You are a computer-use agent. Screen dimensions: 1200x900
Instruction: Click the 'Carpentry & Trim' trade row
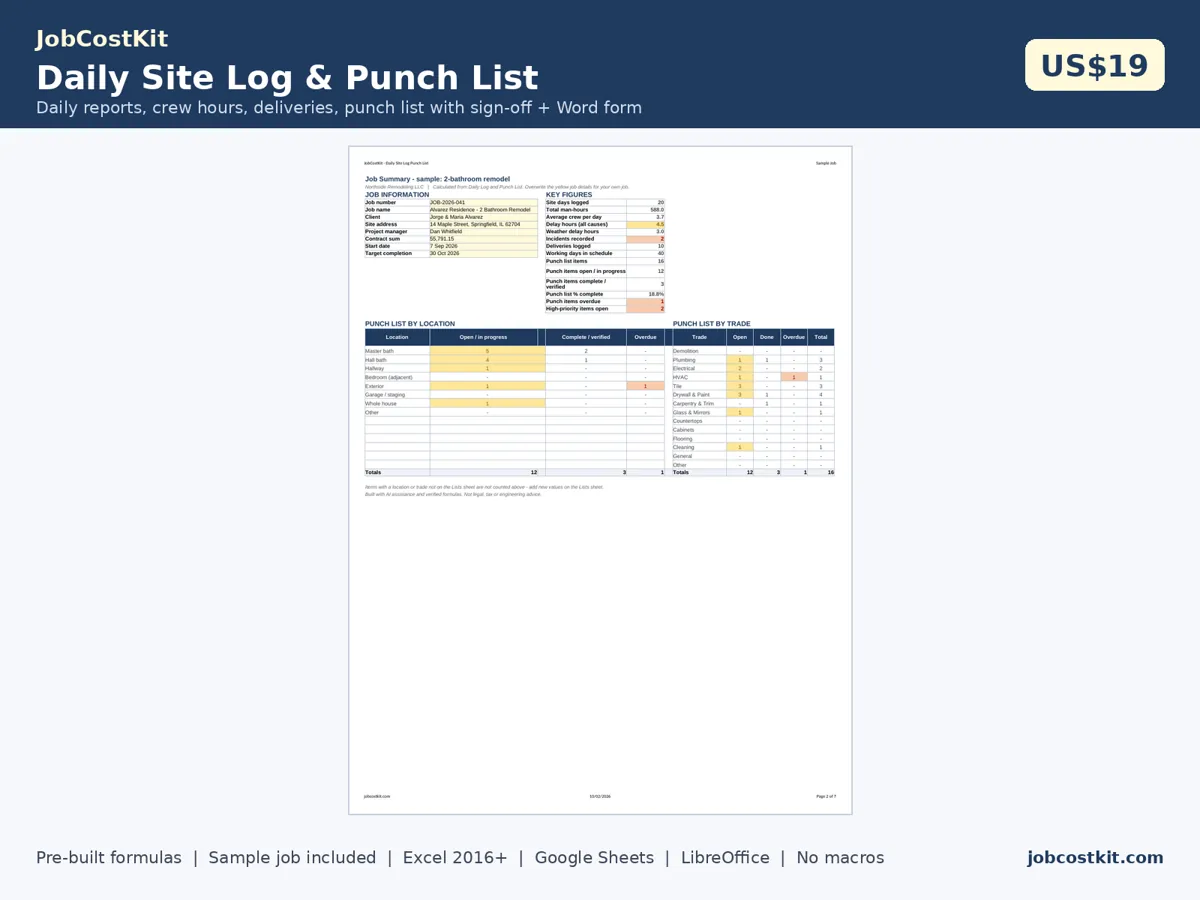click(753, 403)
